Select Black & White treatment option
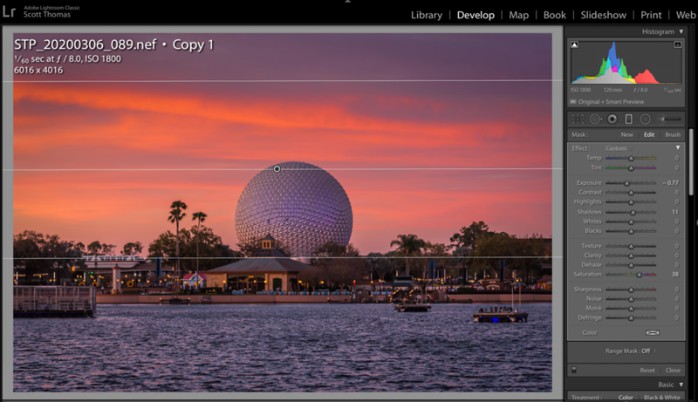Image resolution: width=698 pixels, height=402 pixels. [x=661, y=397]
